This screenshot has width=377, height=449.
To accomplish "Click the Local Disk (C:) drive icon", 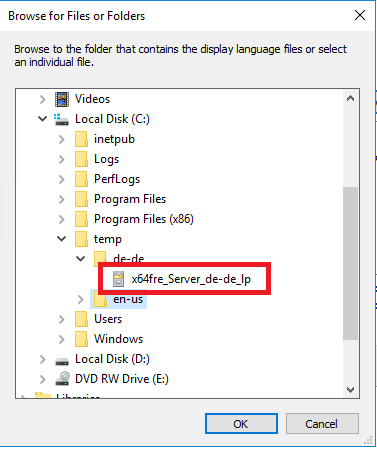I will [62, 119].
